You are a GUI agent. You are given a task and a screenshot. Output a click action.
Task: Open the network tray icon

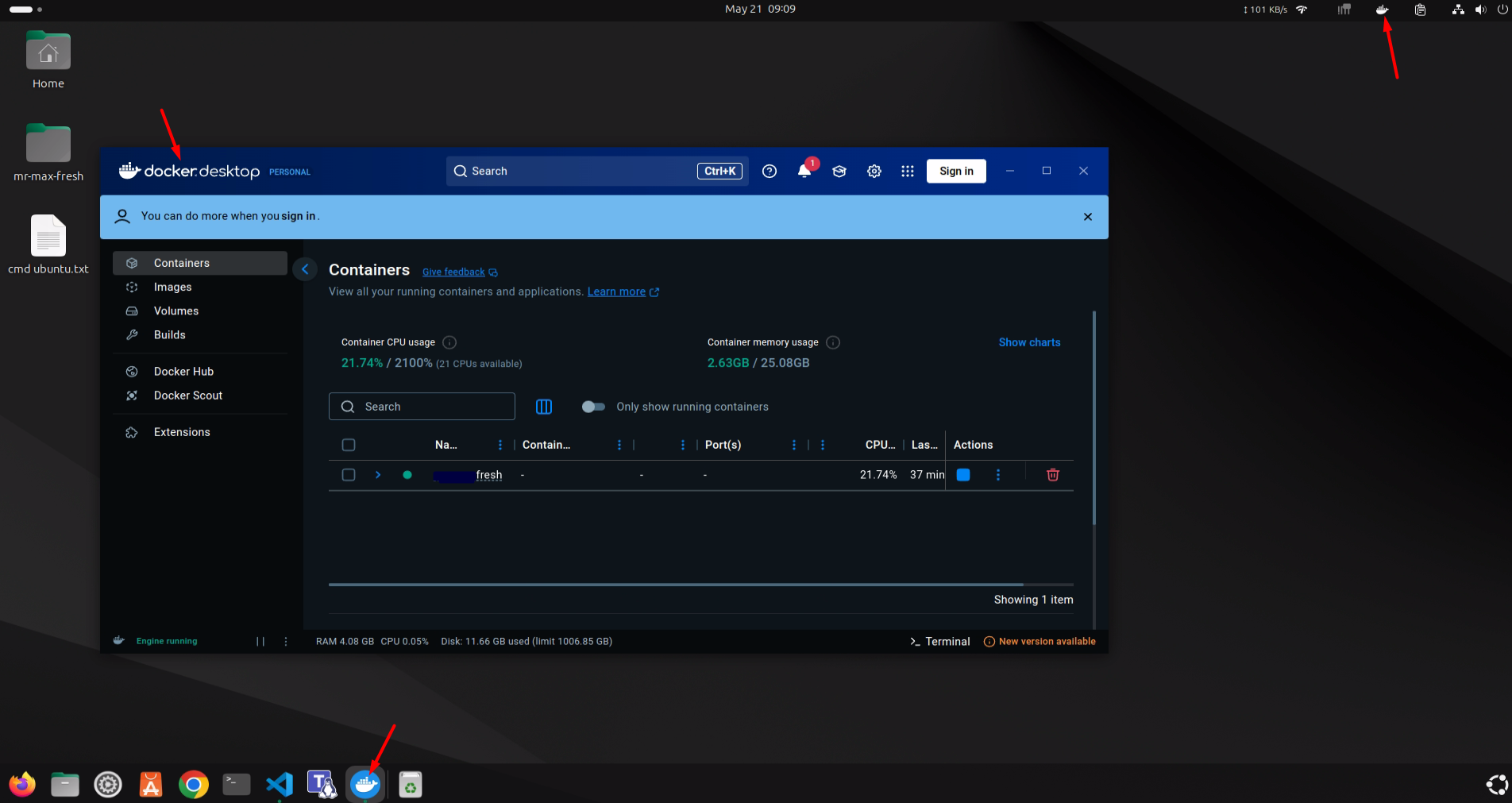pyautogui.click(x=1458, y=10)
